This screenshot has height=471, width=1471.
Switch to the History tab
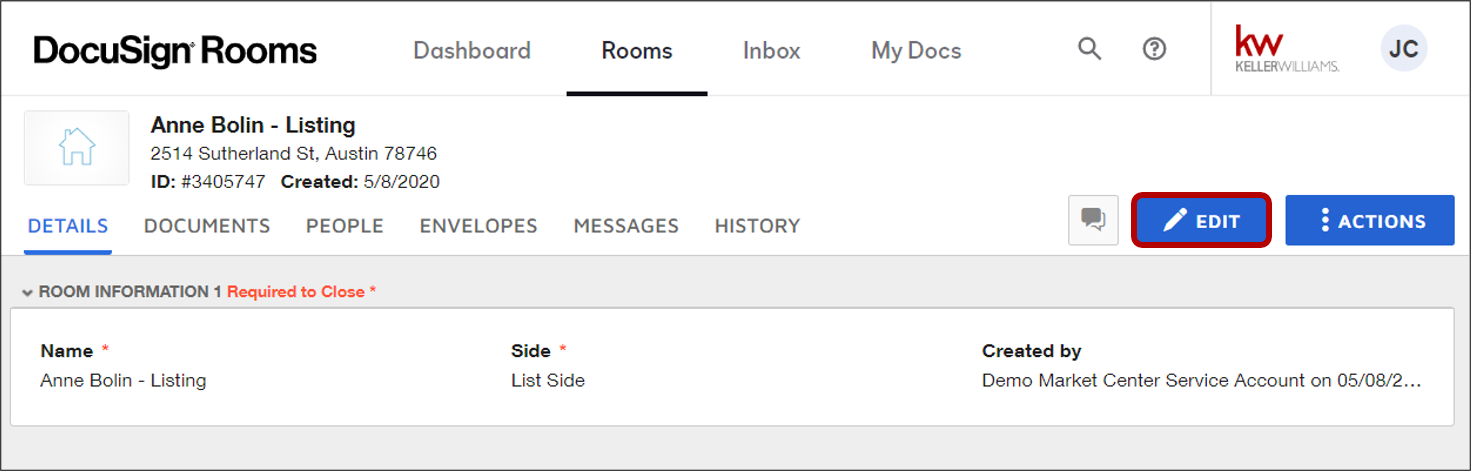[757, 226]
